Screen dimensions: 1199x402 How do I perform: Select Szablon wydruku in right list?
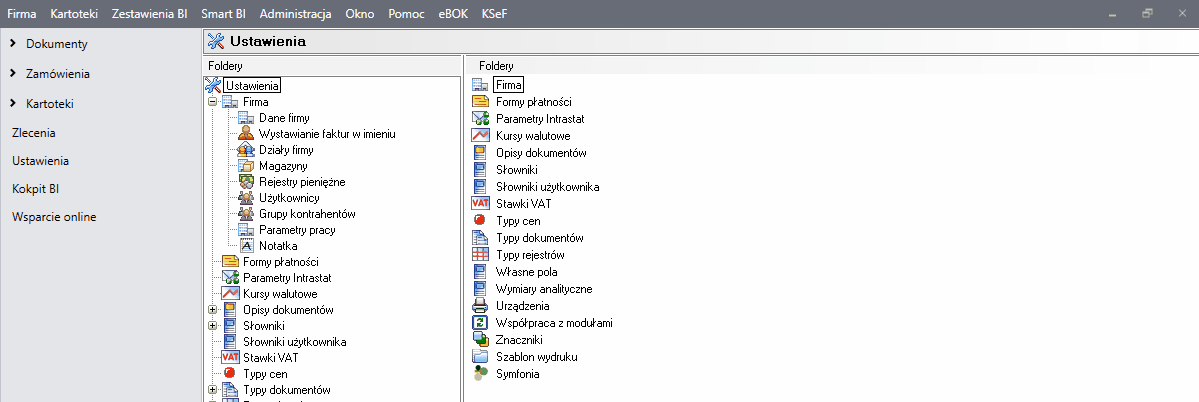(x=536, y=357)
